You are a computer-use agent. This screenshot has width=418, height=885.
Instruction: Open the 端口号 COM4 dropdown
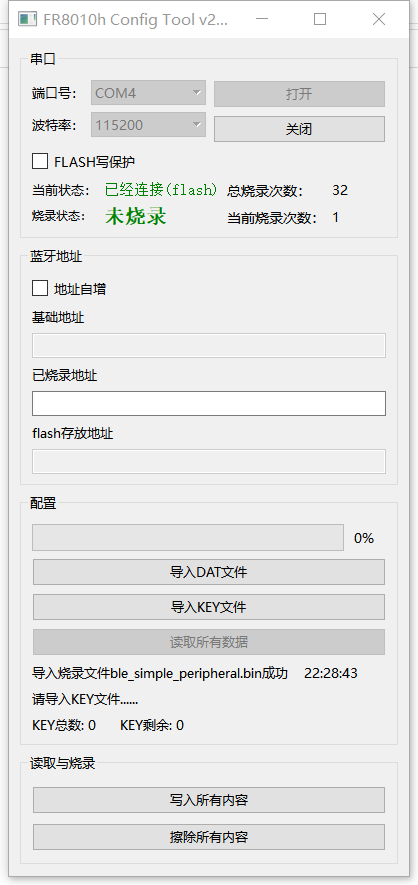(148, 93)
